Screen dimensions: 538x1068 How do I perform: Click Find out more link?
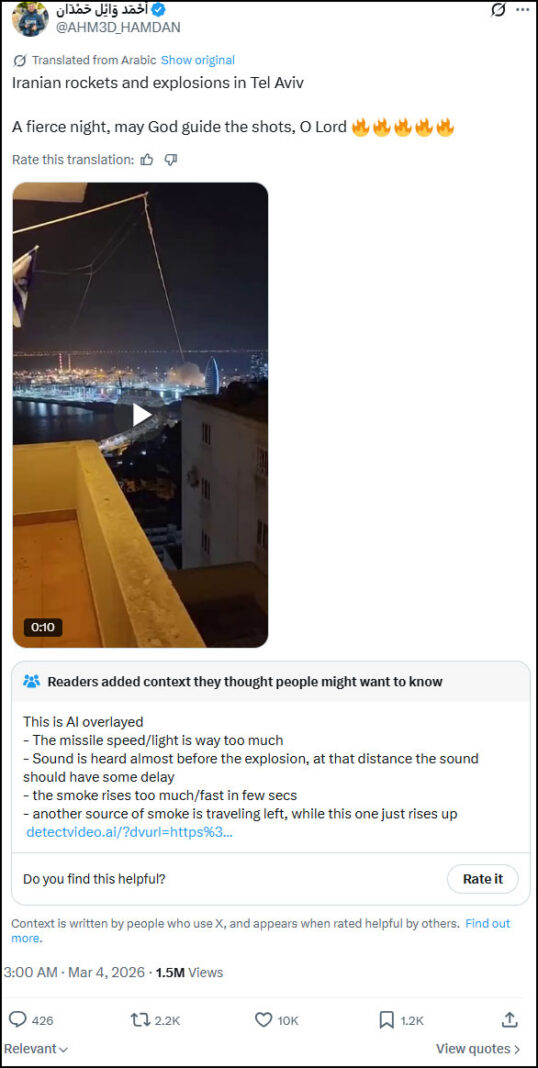pyautogui.click(x=488, y=924)
